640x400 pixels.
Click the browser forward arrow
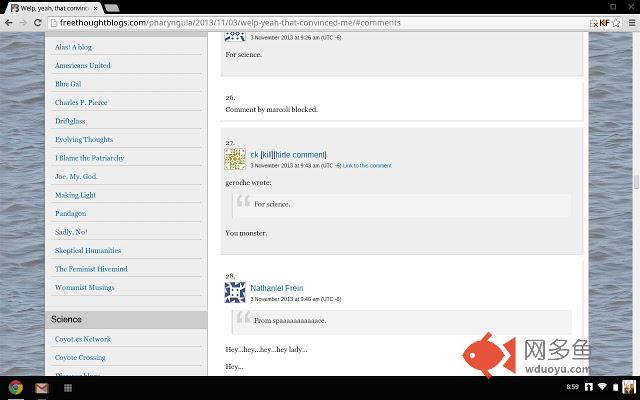(23, 22)
